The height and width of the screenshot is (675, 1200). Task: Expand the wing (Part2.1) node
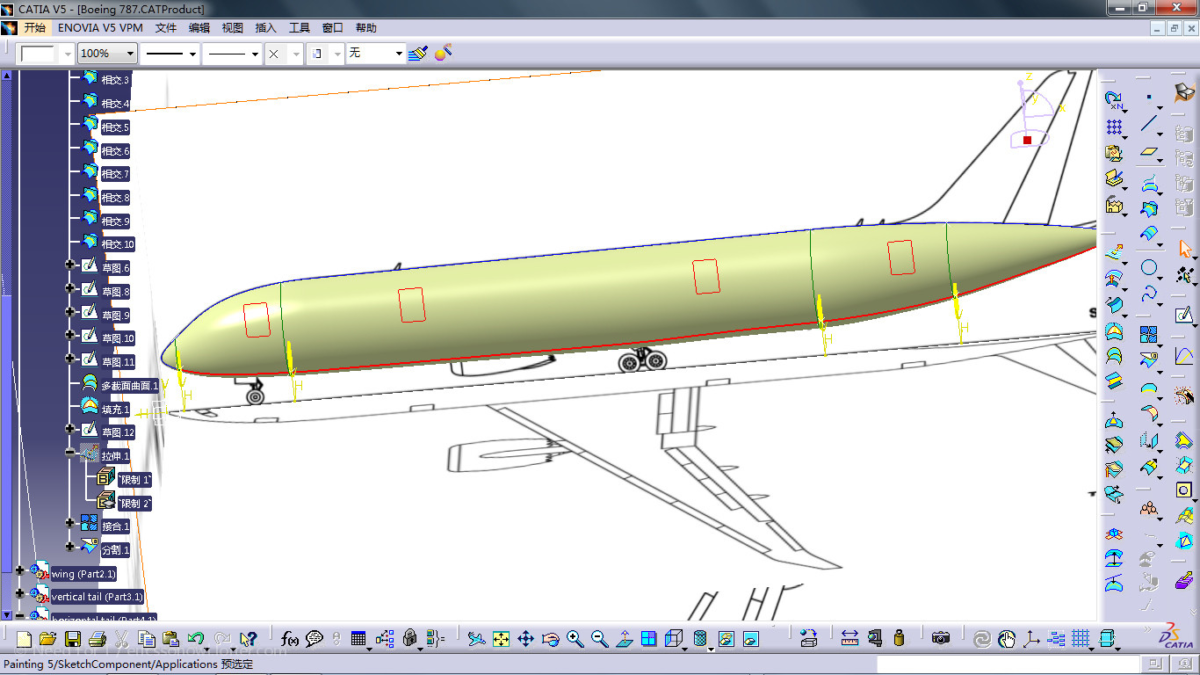pos(20,571)
